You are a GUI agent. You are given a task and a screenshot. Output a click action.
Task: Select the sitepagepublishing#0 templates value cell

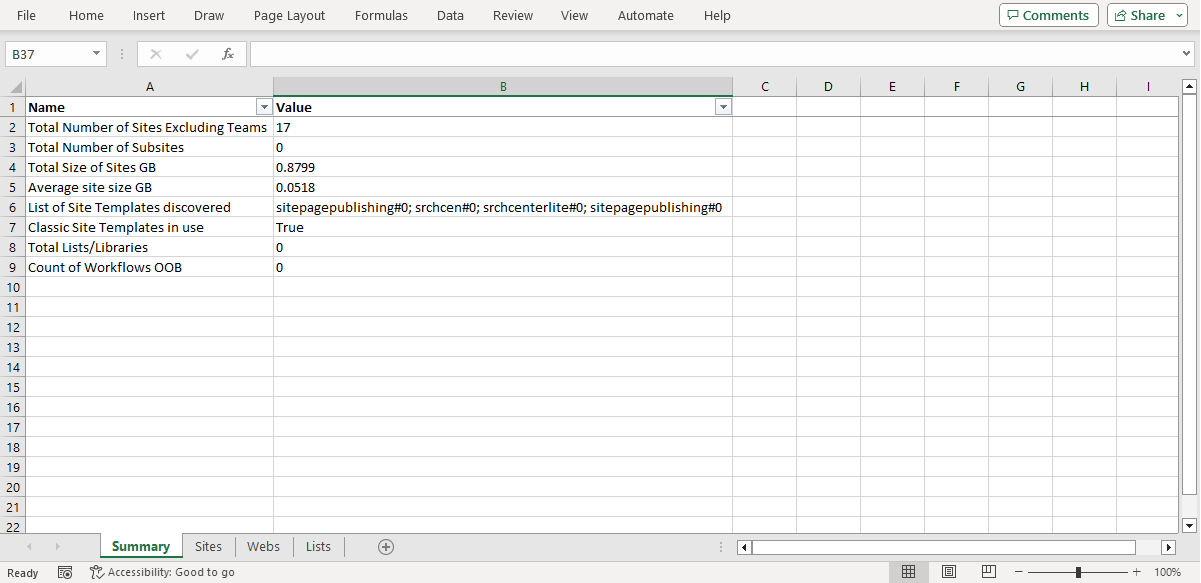tap(503, 207)
